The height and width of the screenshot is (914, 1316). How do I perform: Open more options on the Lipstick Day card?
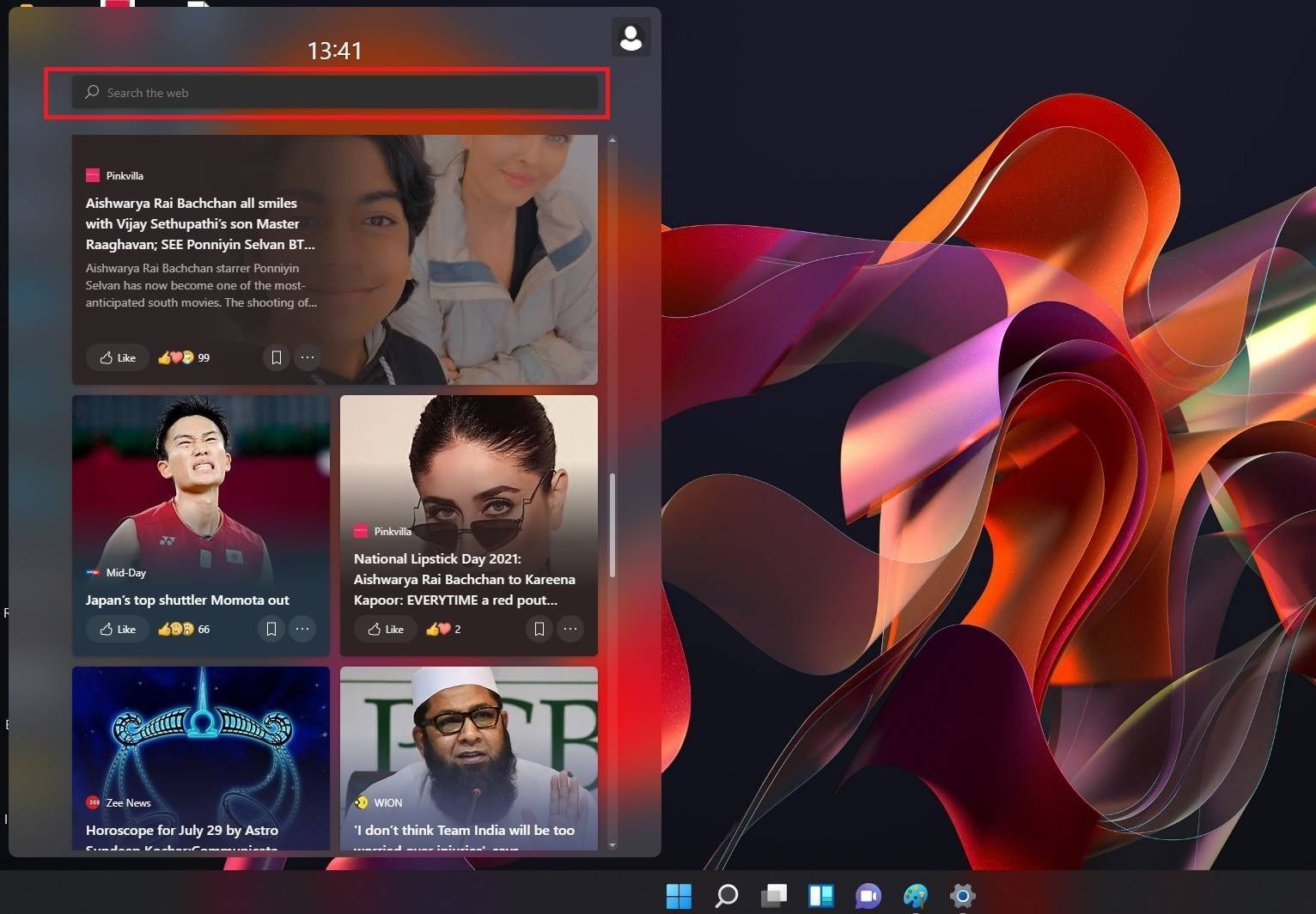570,629
